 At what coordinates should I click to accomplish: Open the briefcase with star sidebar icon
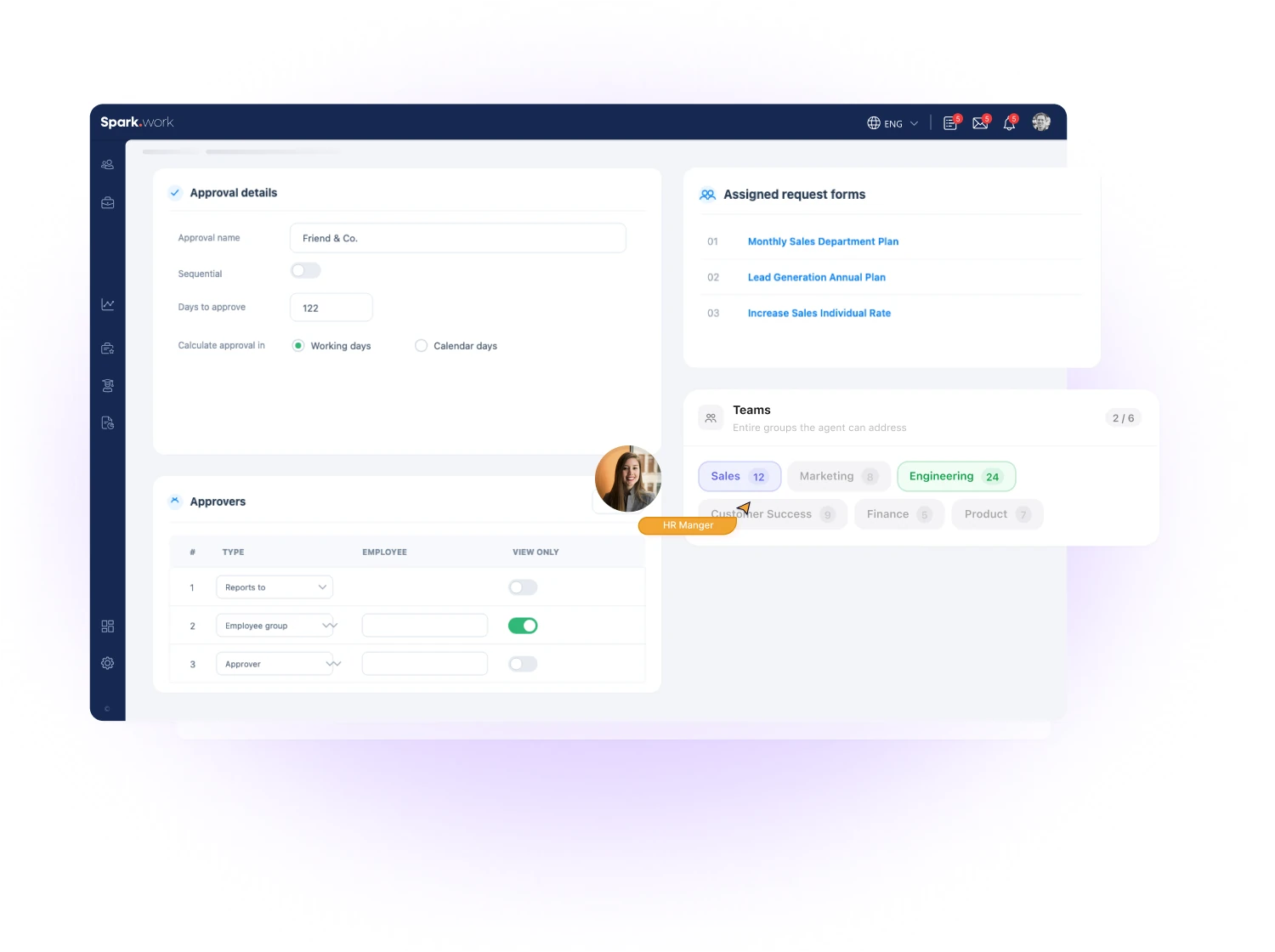click(x=107, y=348)
